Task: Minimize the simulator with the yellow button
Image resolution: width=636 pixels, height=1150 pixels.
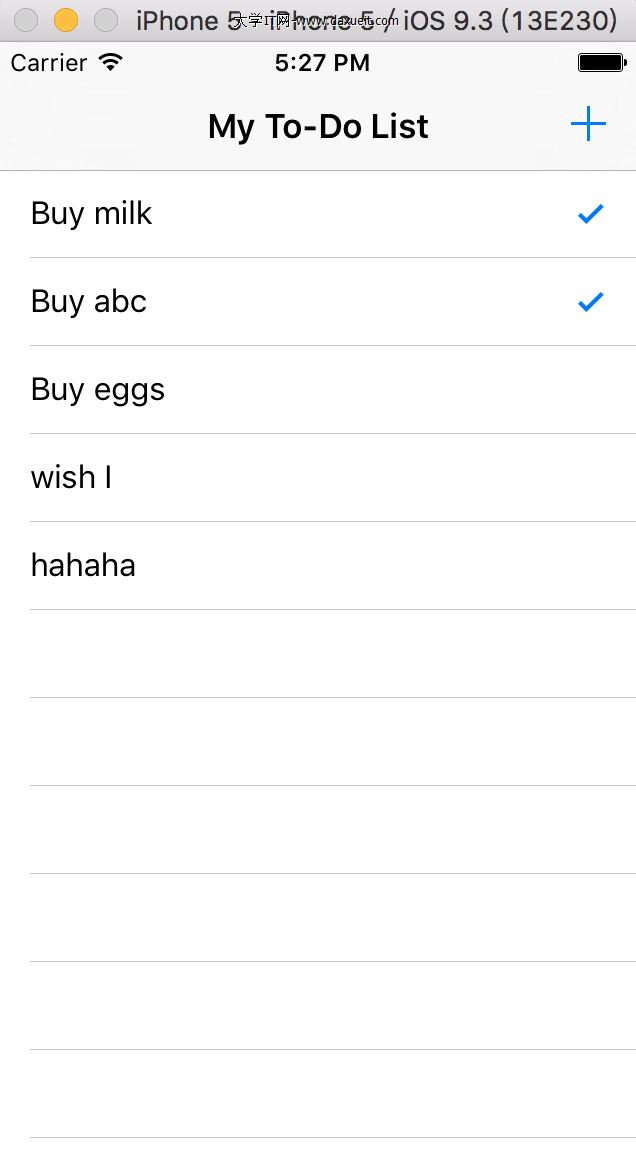Action: tap(66, 20)
